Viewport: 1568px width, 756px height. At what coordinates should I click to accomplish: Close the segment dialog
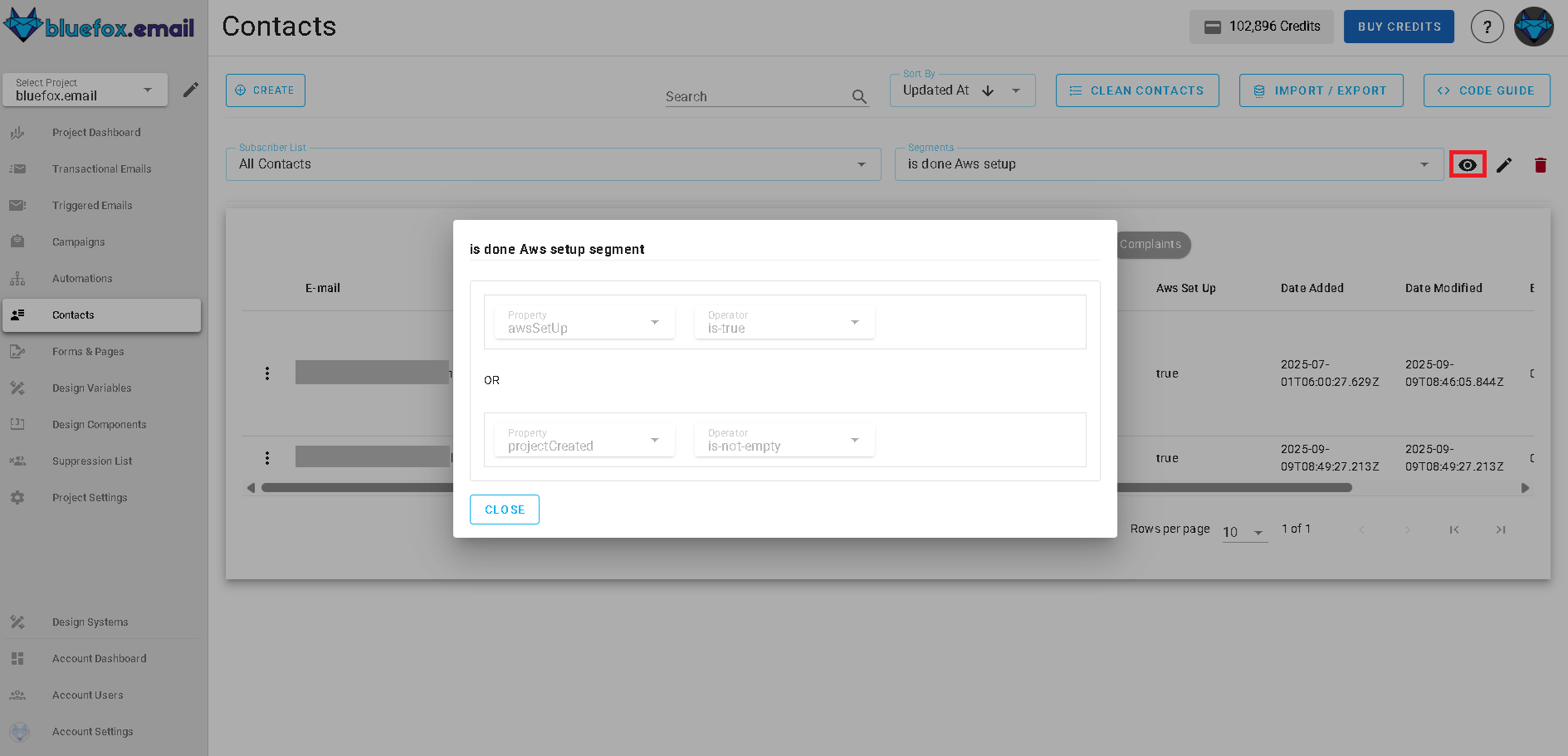(504, 509)
